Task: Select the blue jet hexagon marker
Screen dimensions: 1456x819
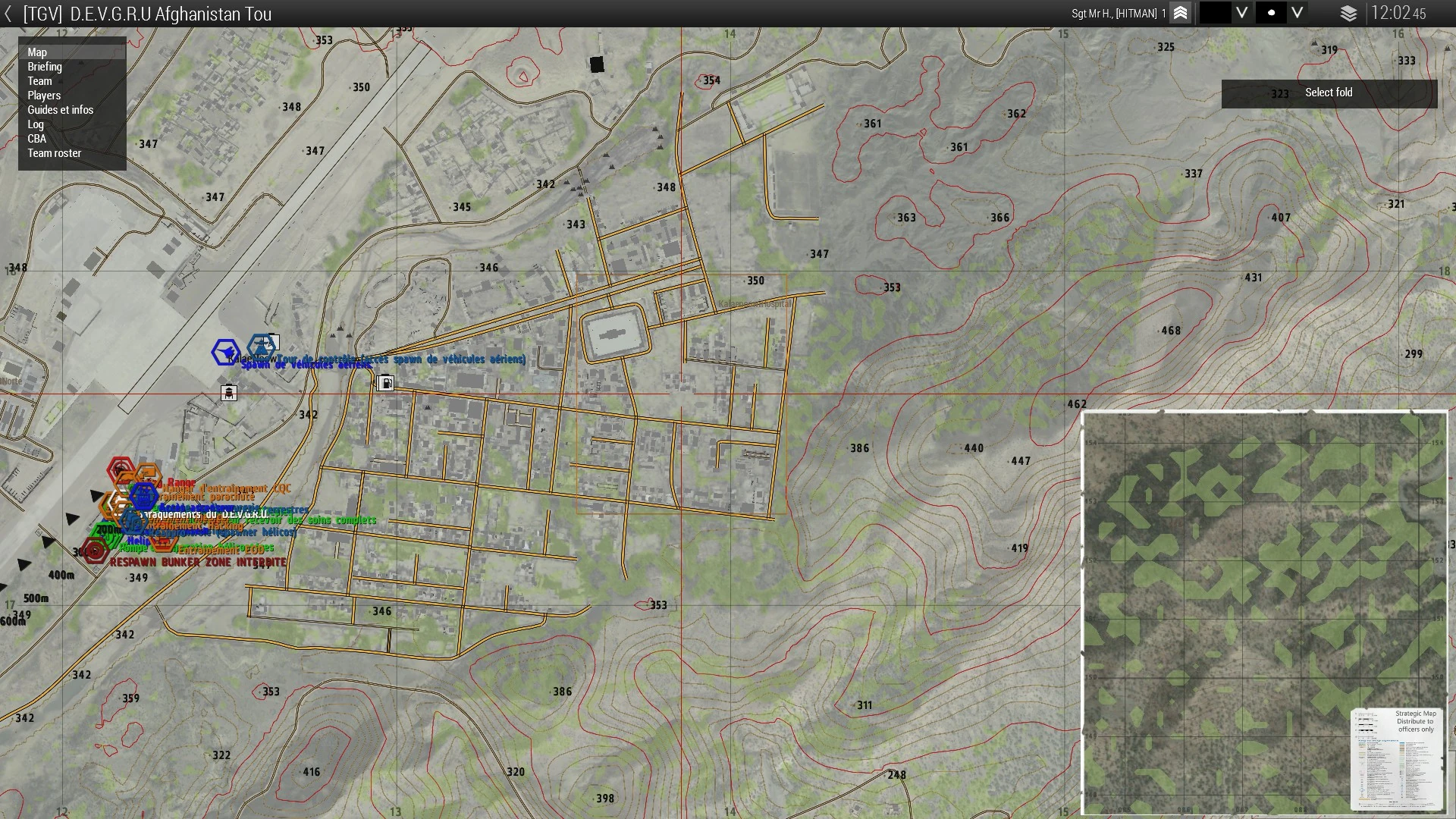Action: (225, 352)
